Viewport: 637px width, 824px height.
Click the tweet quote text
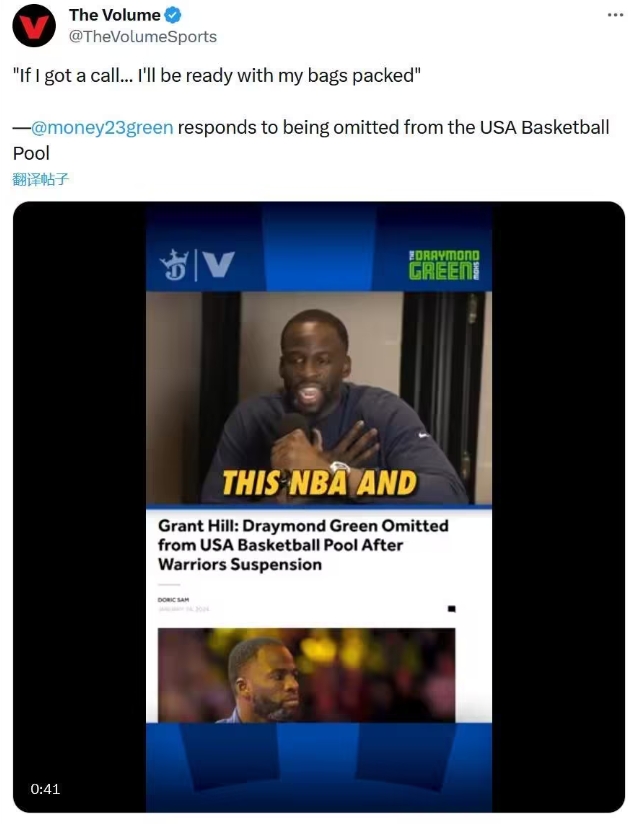pyautogui.click(x=217, y=76)
